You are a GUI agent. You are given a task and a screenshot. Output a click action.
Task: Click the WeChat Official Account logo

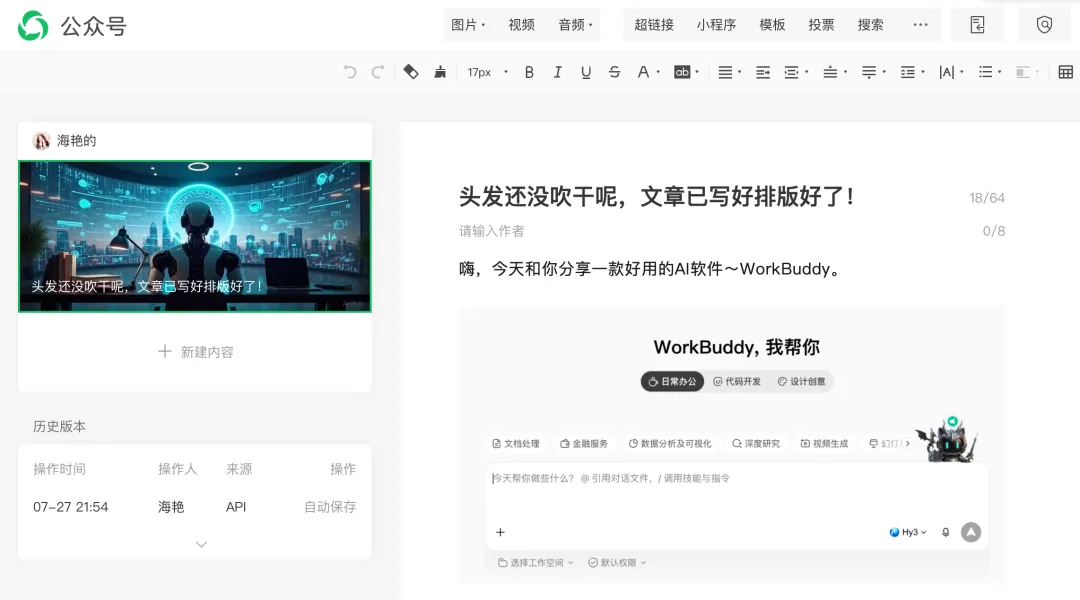33,26
